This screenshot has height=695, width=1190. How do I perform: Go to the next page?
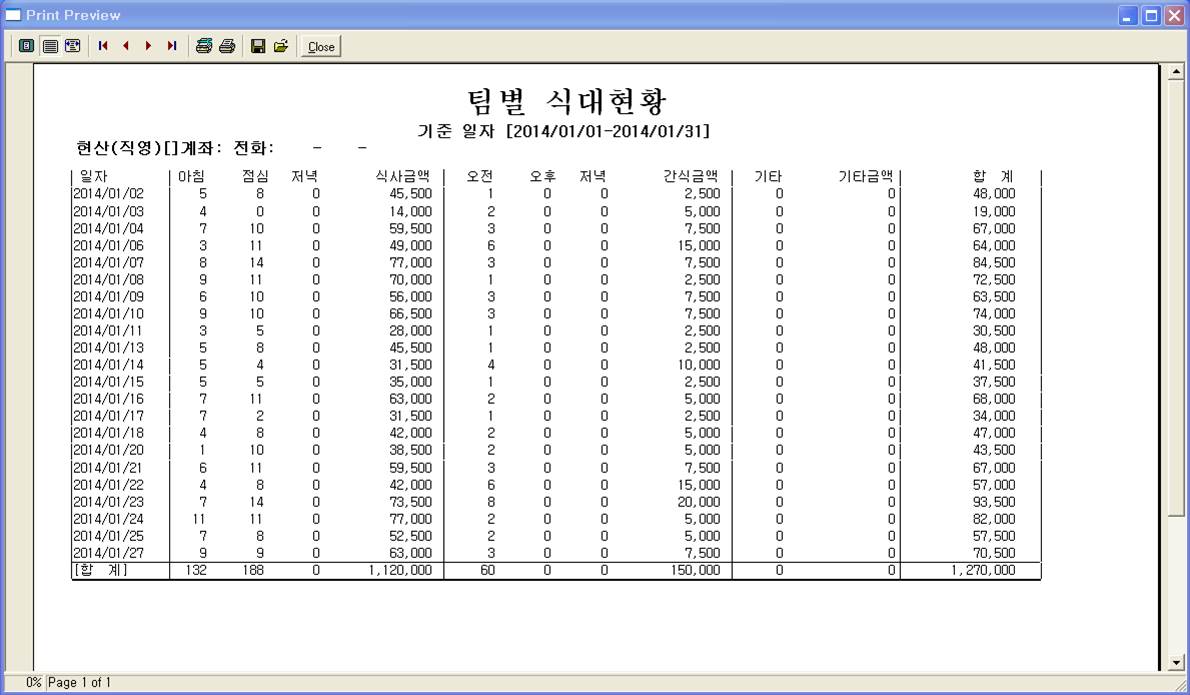coord(149,46)
